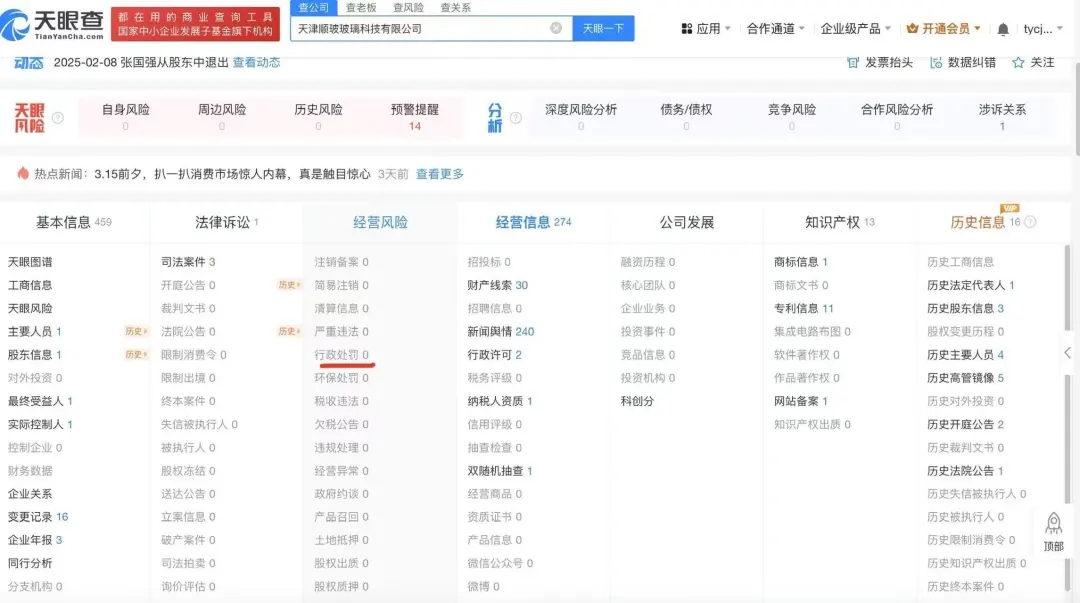Screen dimensions: 1080x603
Task: Expand the 开通会员 dropdown
Action: 977,28
